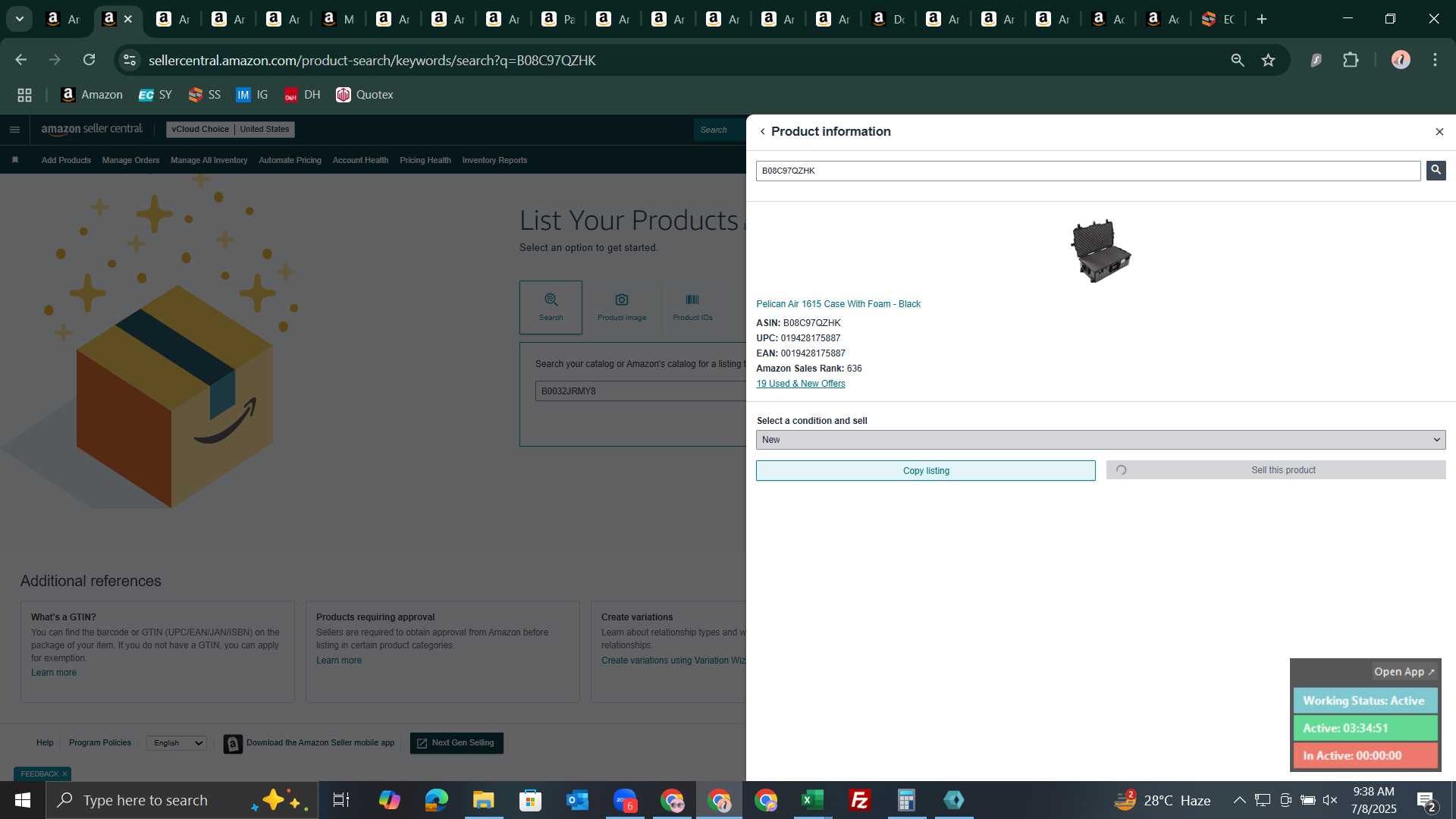The height and width of the screenshot is (819, 1456).
Task: Click the Chrome profile avatar
Action: (1401, 60)
